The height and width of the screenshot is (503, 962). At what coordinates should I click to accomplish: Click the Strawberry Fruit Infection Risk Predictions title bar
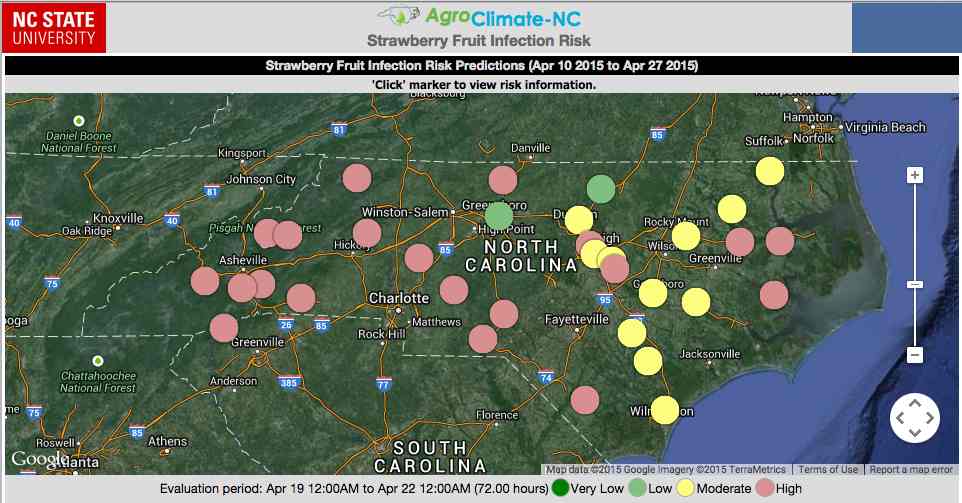coord(482,66)
